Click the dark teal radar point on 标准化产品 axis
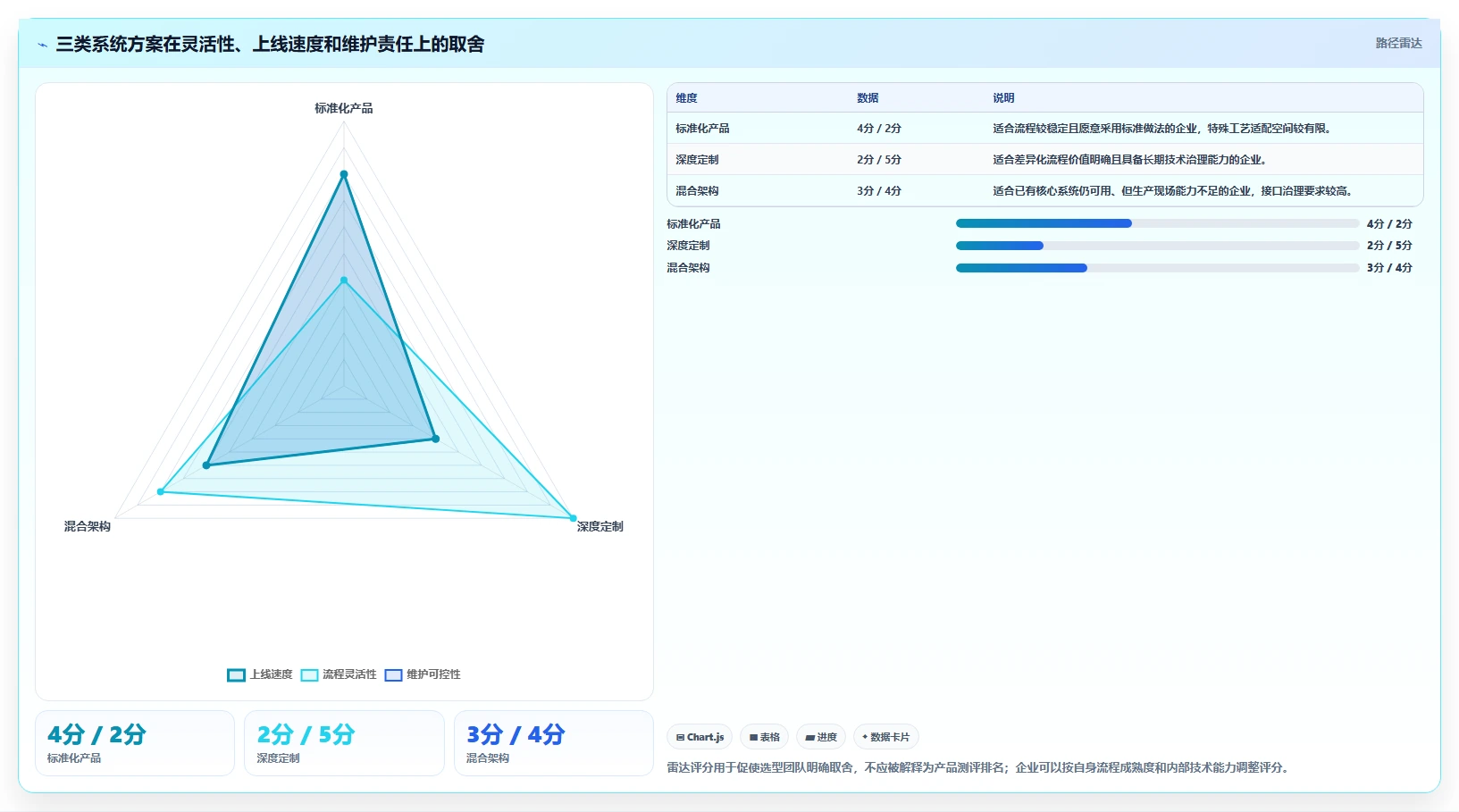1459x812 pixels. (343, 174)
